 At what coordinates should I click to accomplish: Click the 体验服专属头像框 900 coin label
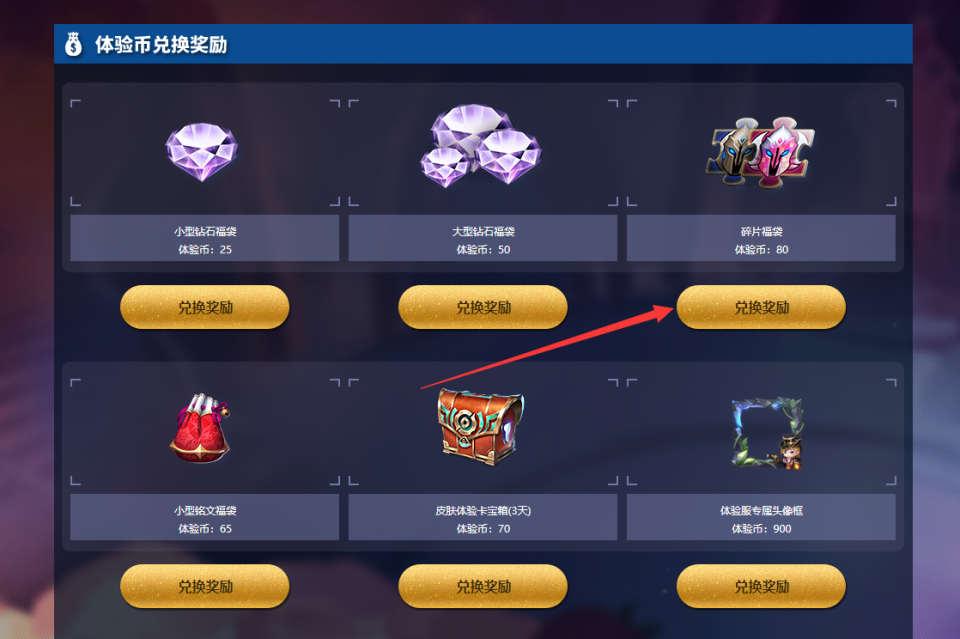(761, 529)
